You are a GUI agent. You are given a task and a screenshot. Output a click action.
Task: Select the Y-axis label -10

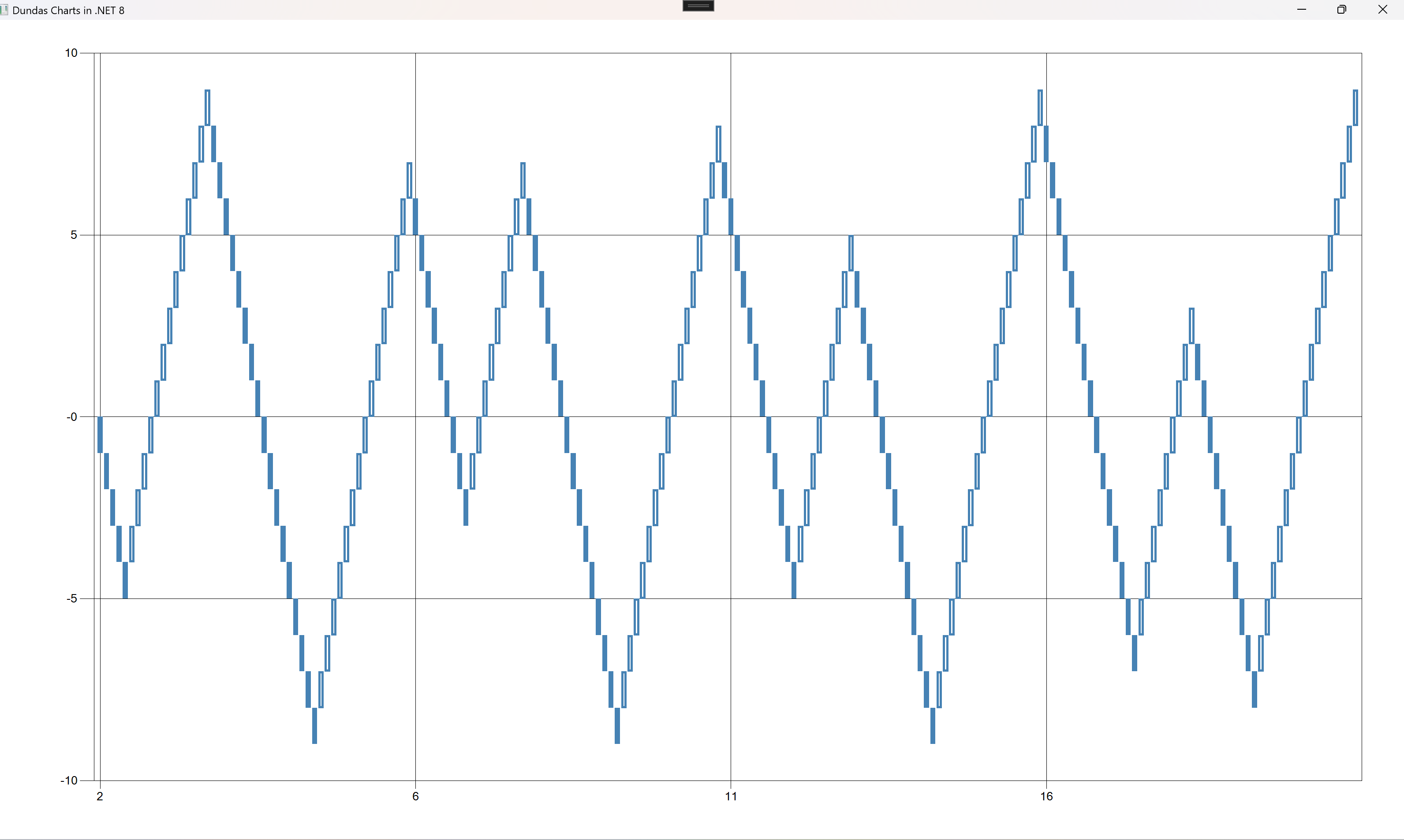tap(68, 781)
